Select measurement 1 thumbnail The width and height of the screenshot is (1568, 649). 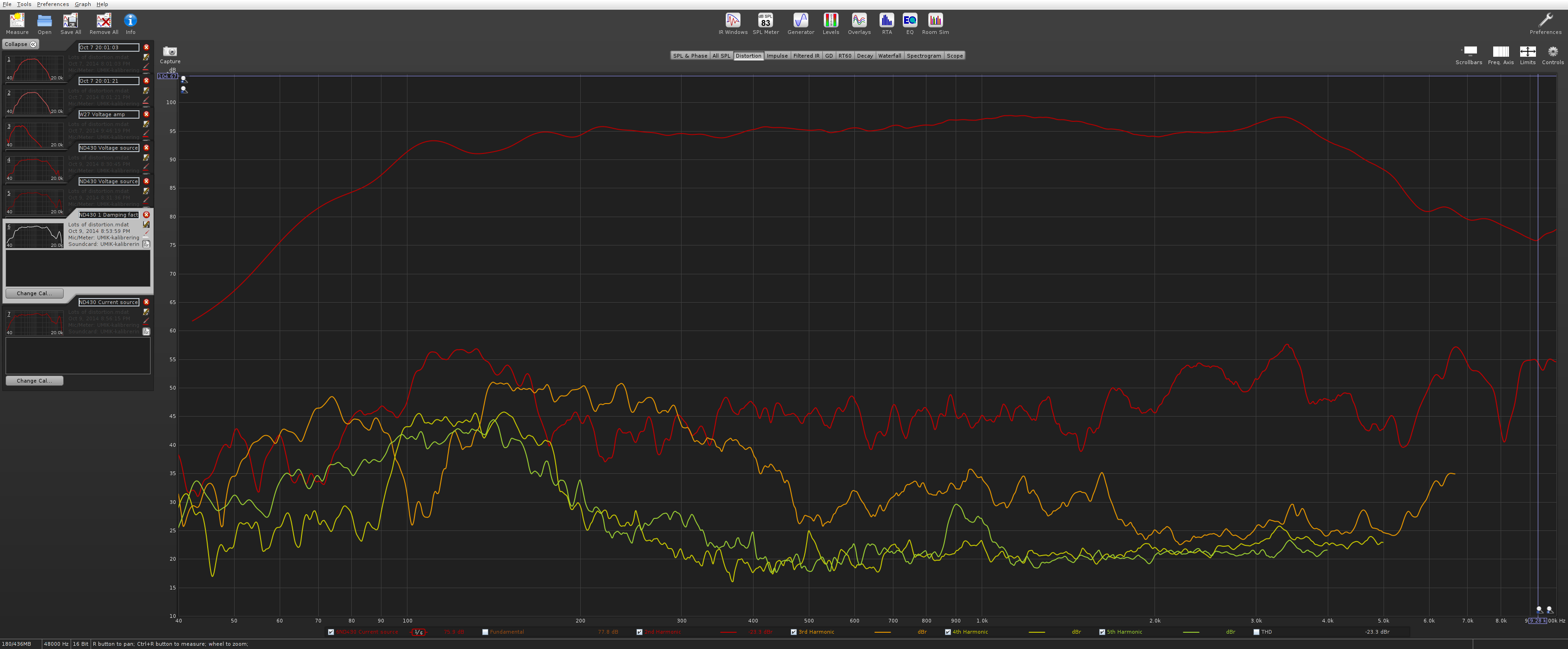[35, 68]
